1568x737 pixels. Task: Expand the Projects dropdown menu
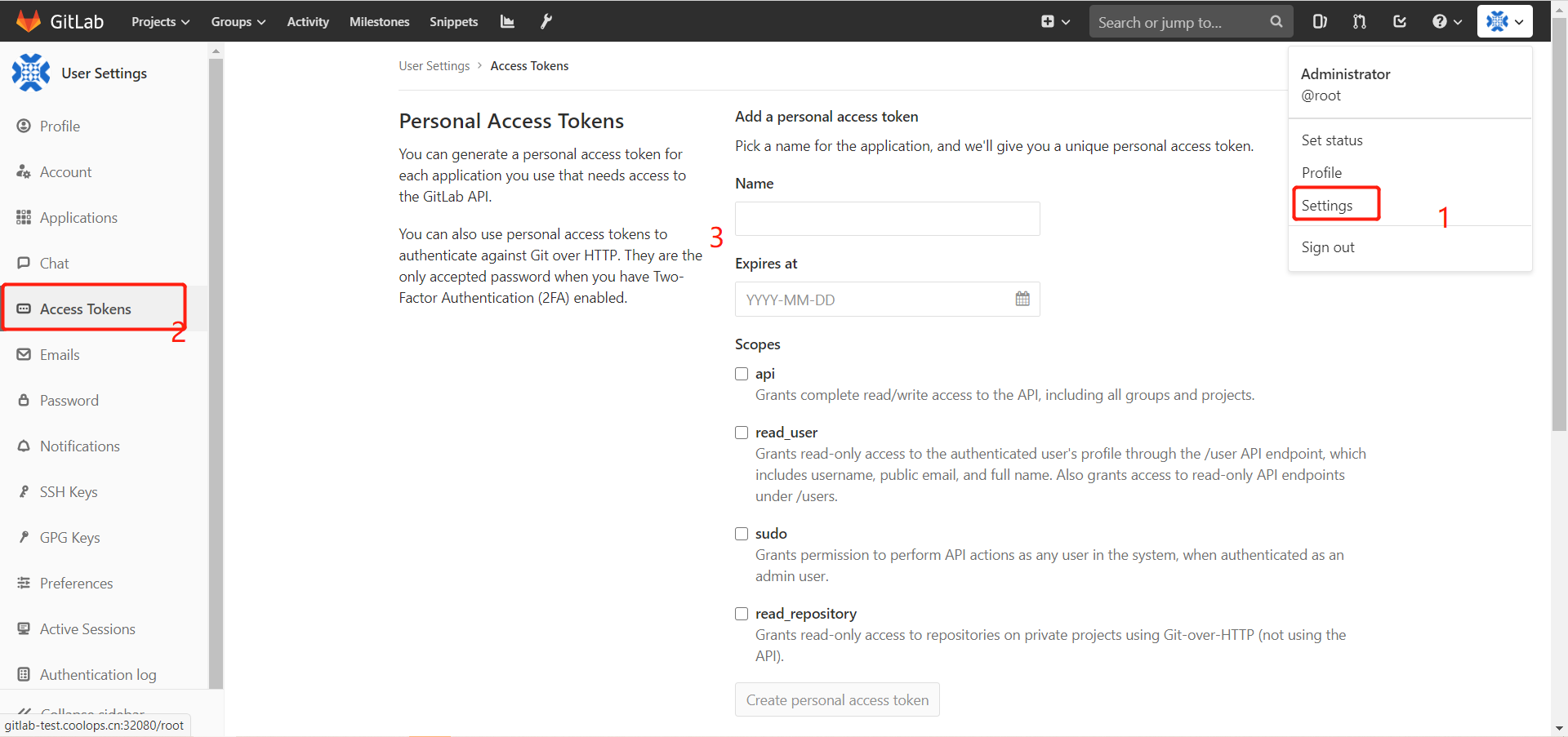tap(160, 22)
